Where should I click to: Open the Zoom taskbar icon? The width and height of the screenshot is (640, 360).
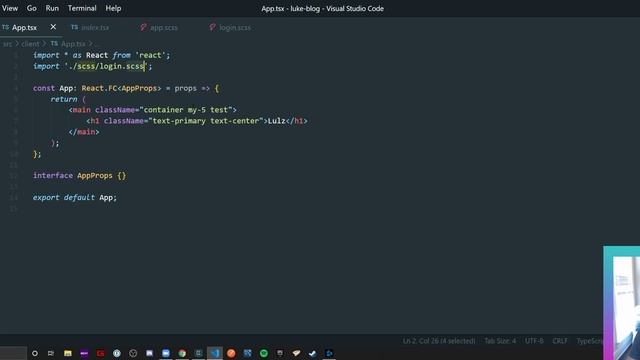coord(166,353)
